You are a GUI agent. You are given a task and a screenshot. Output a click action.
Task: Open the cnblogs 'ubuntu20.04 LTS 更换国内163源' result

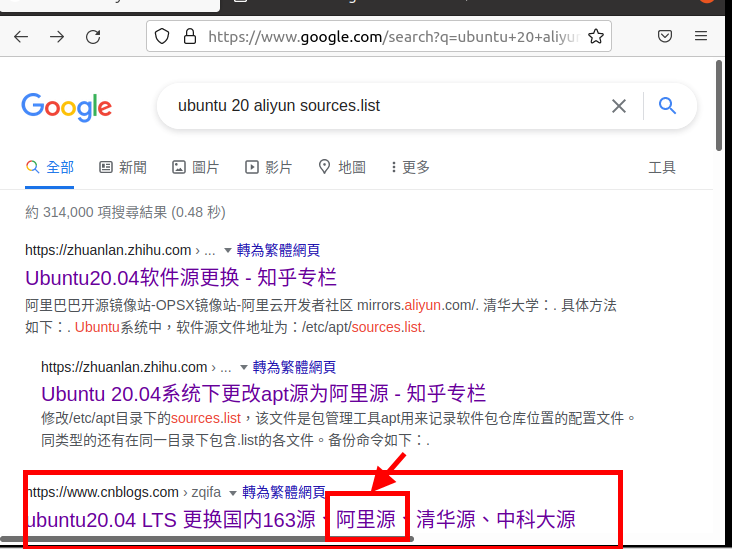(x=301, y=520)
